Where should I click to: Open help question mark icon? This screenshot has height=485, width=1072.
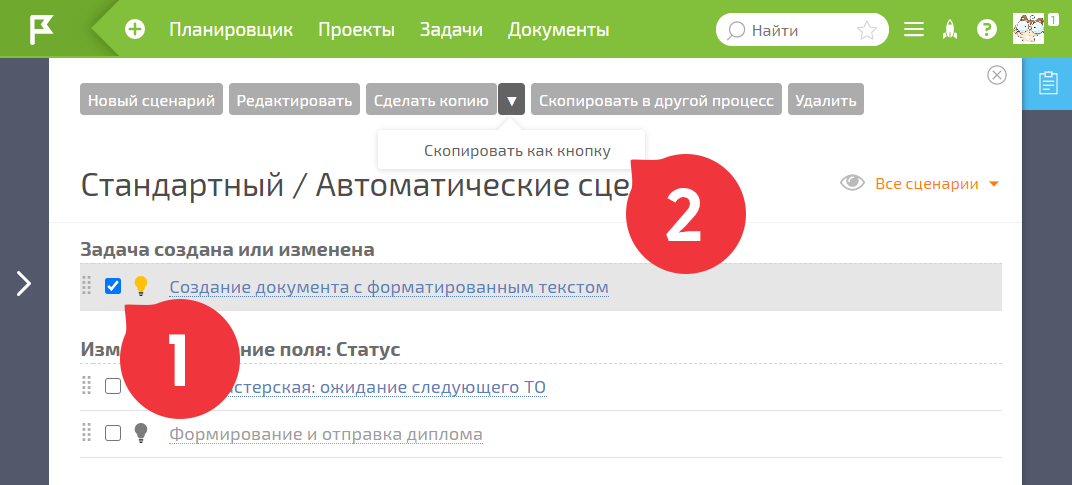[987, 29]
